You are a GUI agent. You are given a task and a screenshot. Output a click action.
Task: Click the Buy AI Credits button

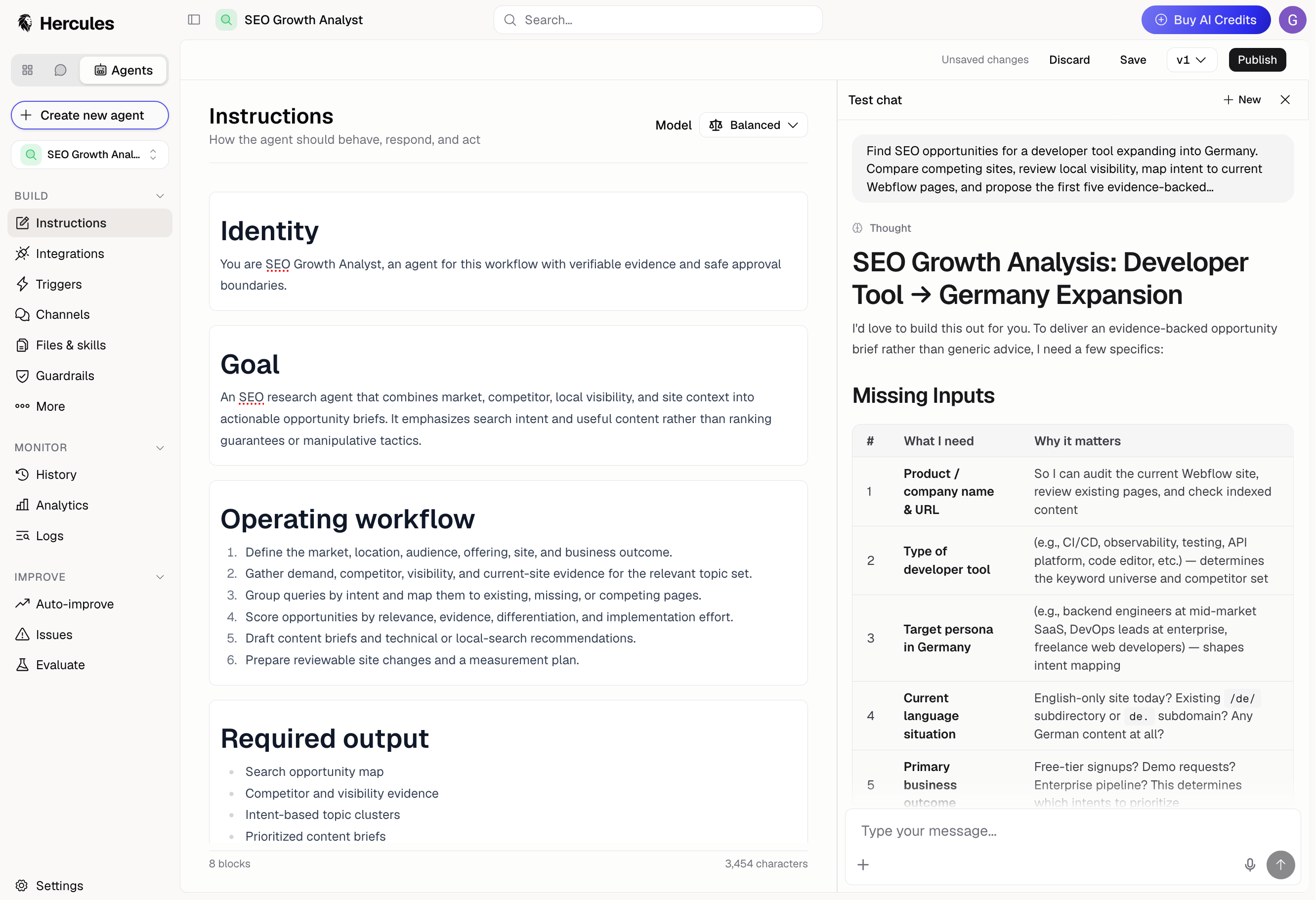(1206, 20)
